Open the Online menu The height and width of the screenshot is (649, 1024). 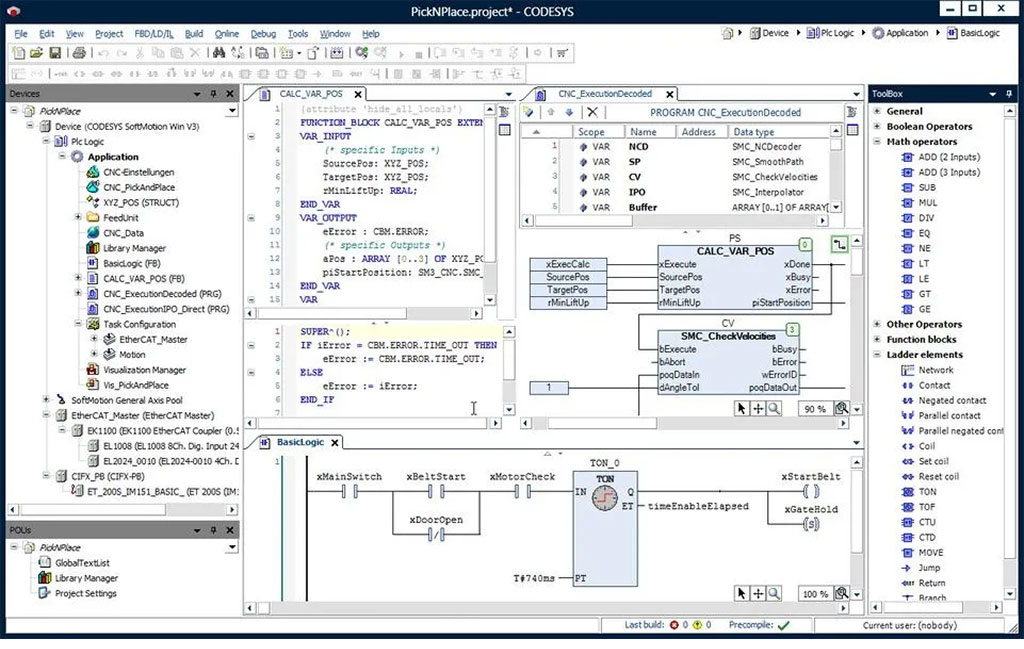227,33
